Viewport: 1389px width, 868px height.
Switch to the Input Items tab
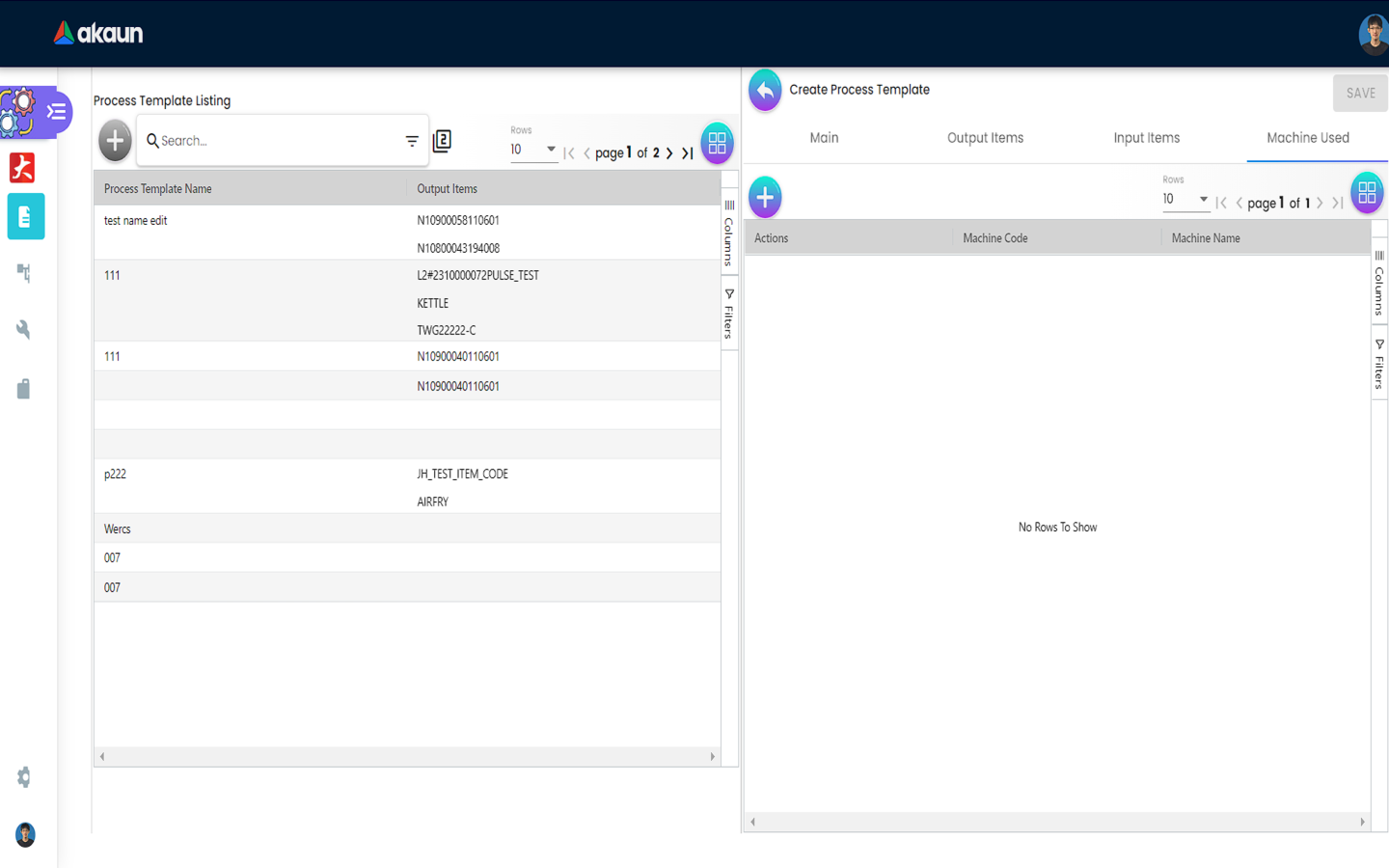[x=1146, y=138]
